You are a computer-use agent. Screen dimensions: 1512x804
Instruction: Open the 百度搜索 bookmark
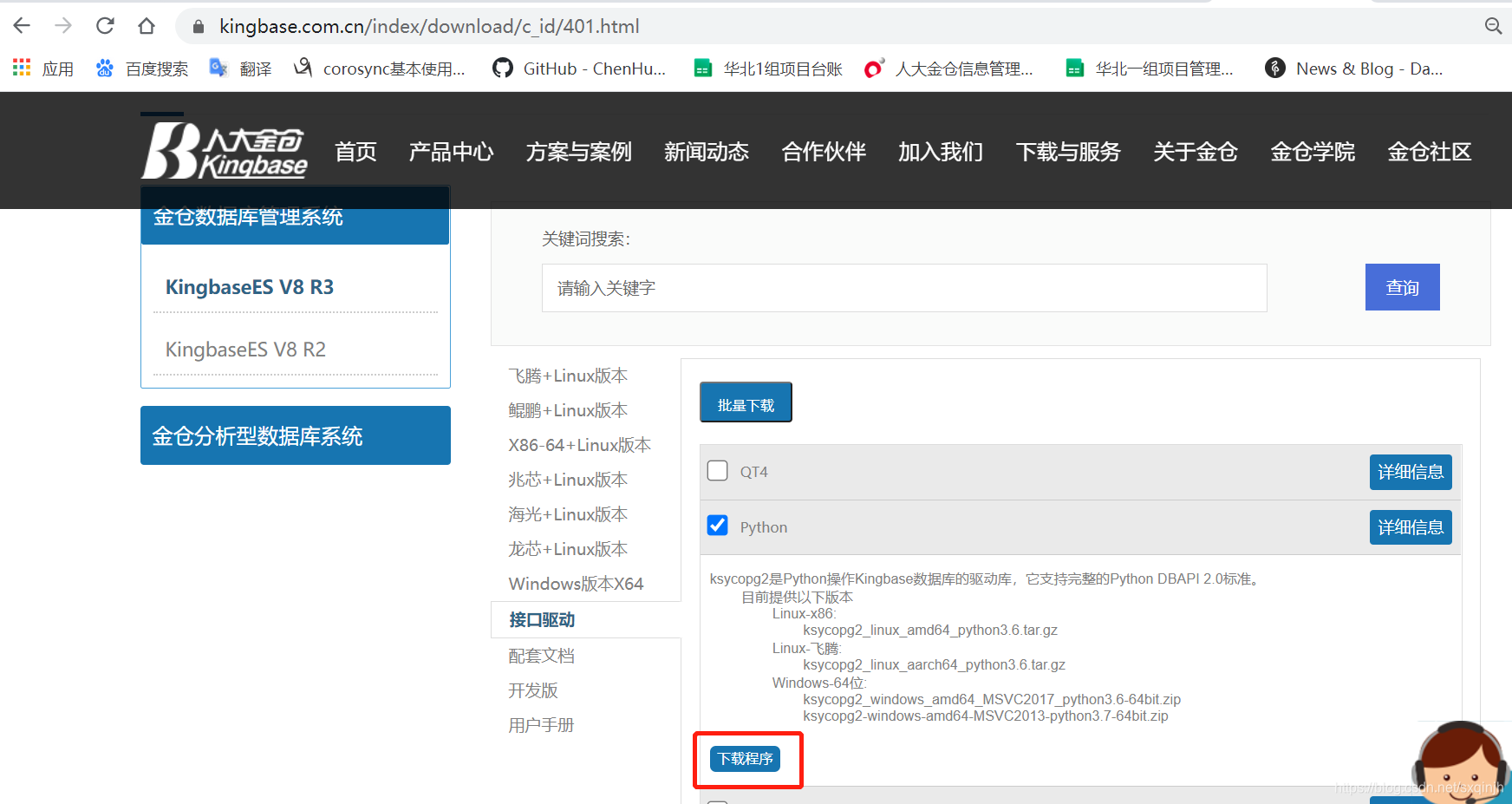coord(141,69)
